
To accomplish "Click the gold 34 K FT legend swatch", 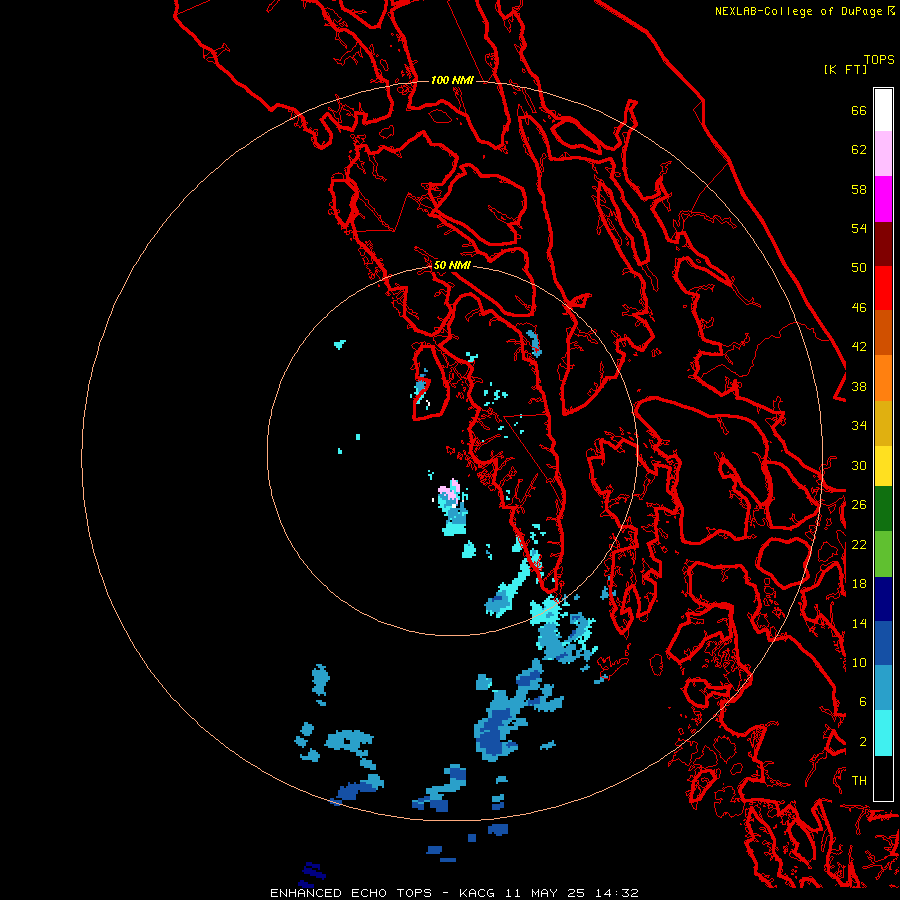I will tap(883, 422).
